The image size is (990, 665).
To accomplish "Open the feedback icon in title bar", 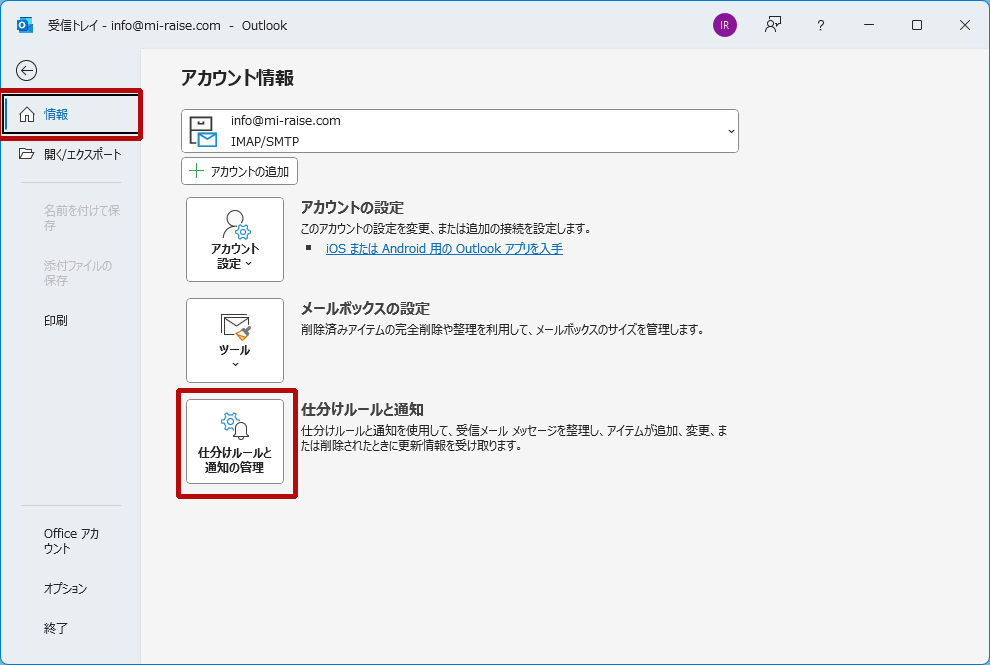I will (x=773, y=26).
